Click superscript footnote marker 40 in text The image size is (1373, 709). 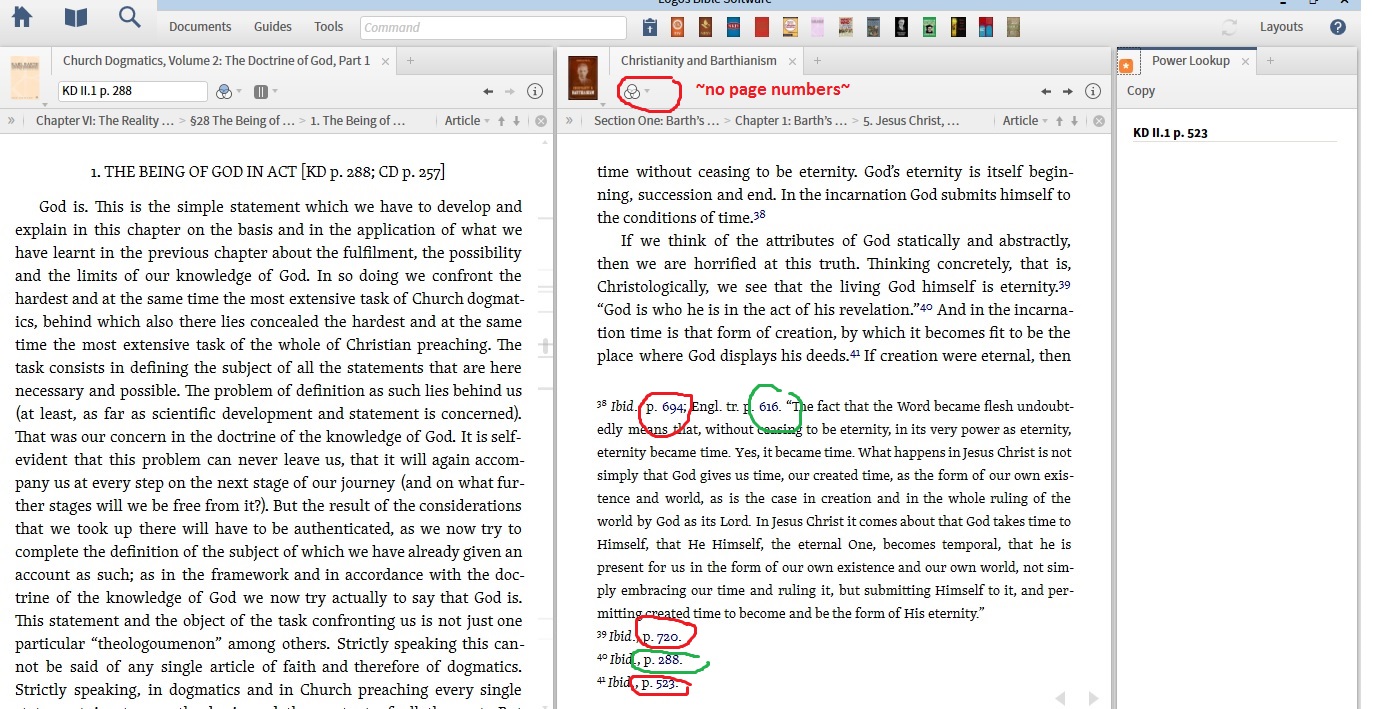[926, 307]
